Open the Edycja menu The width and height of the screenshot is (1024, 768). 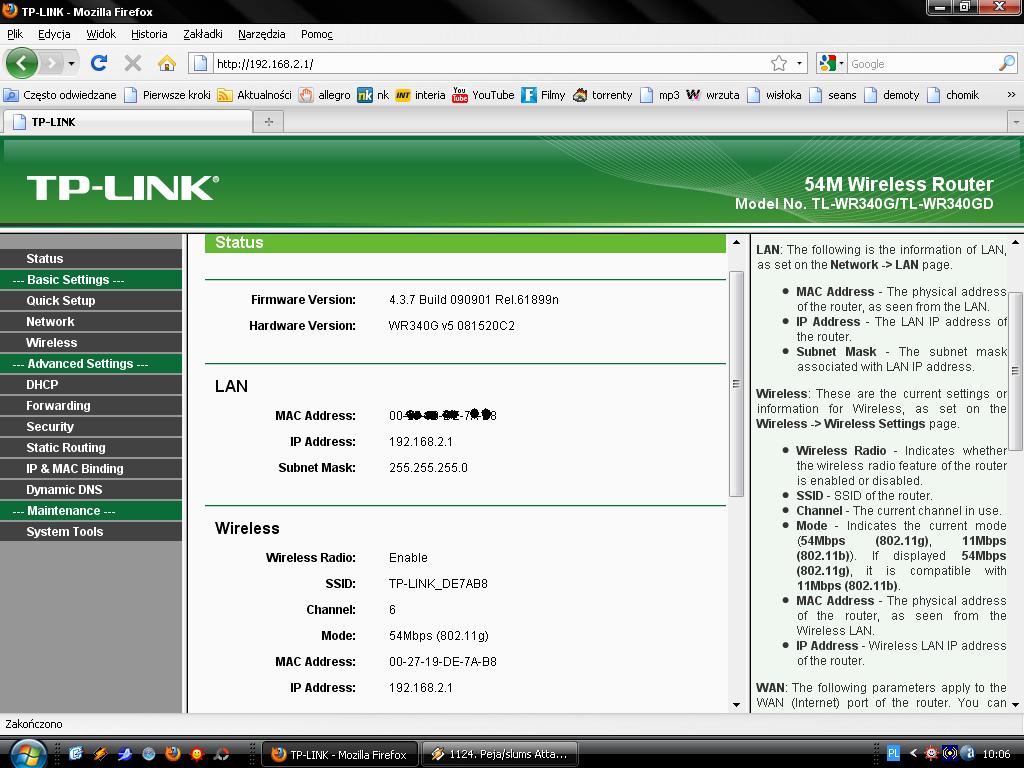54,34
